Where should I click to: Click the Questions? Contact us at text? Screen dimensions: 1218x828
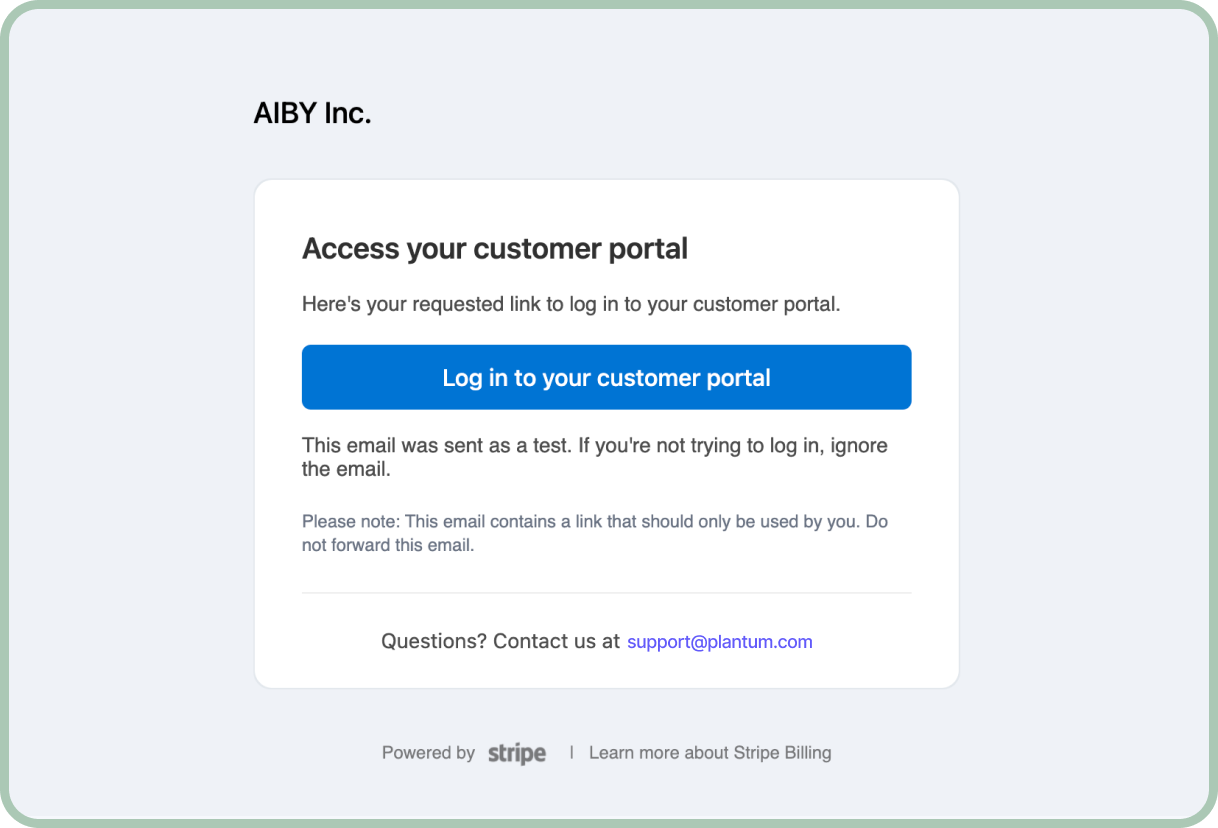500,642
